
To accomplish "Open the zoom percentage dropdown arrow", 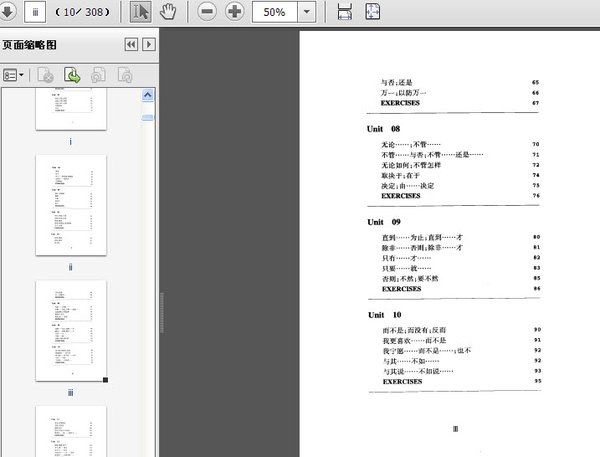I will click(306, 12).
